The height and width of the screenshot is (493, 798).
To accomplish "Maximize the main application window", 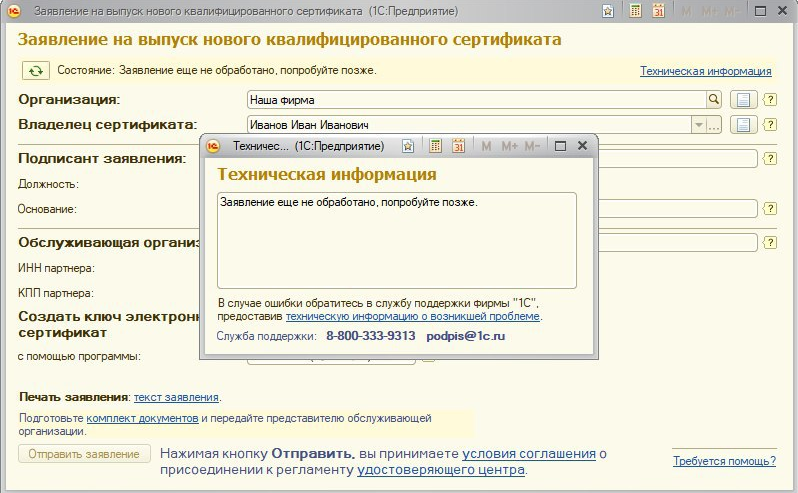I will click(760, 11).
